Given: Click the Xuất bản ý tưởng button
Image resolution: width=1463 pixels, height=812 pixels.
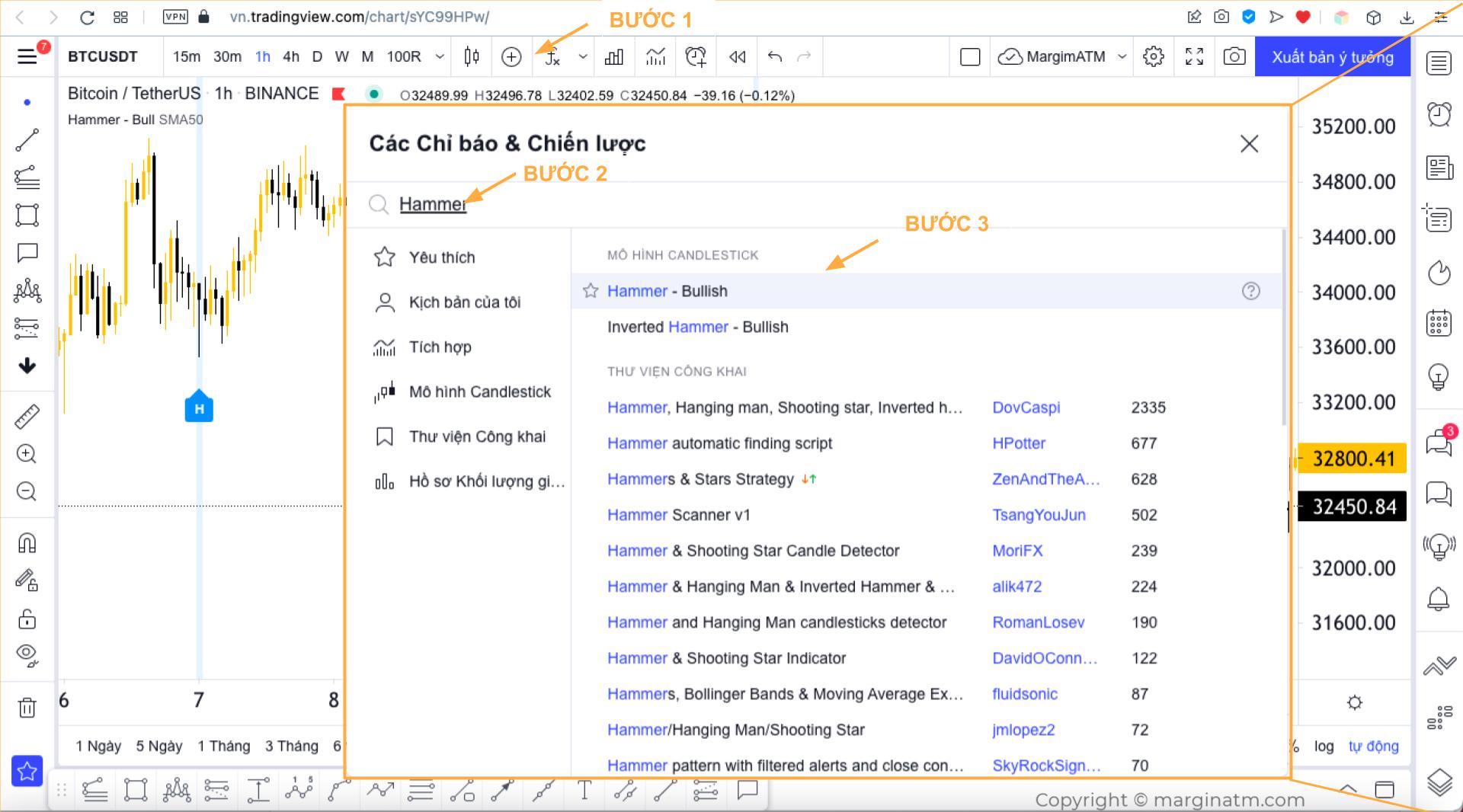Looking at the screenshot, I should tap(1332, 57).
